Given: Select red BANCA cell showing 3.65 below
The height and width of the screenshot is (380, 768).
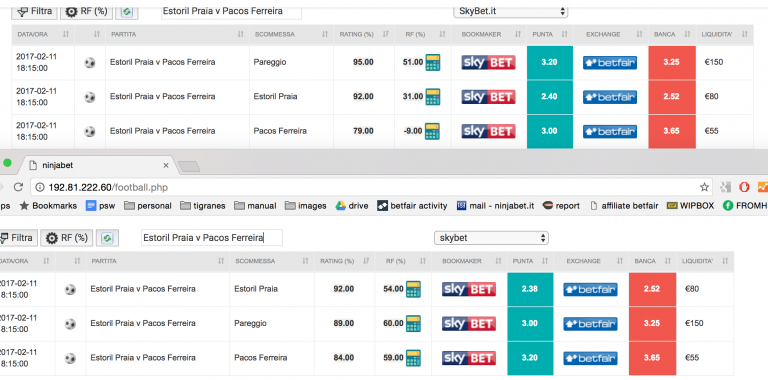Looking at the screenshot, I should [x=652, y=358].
